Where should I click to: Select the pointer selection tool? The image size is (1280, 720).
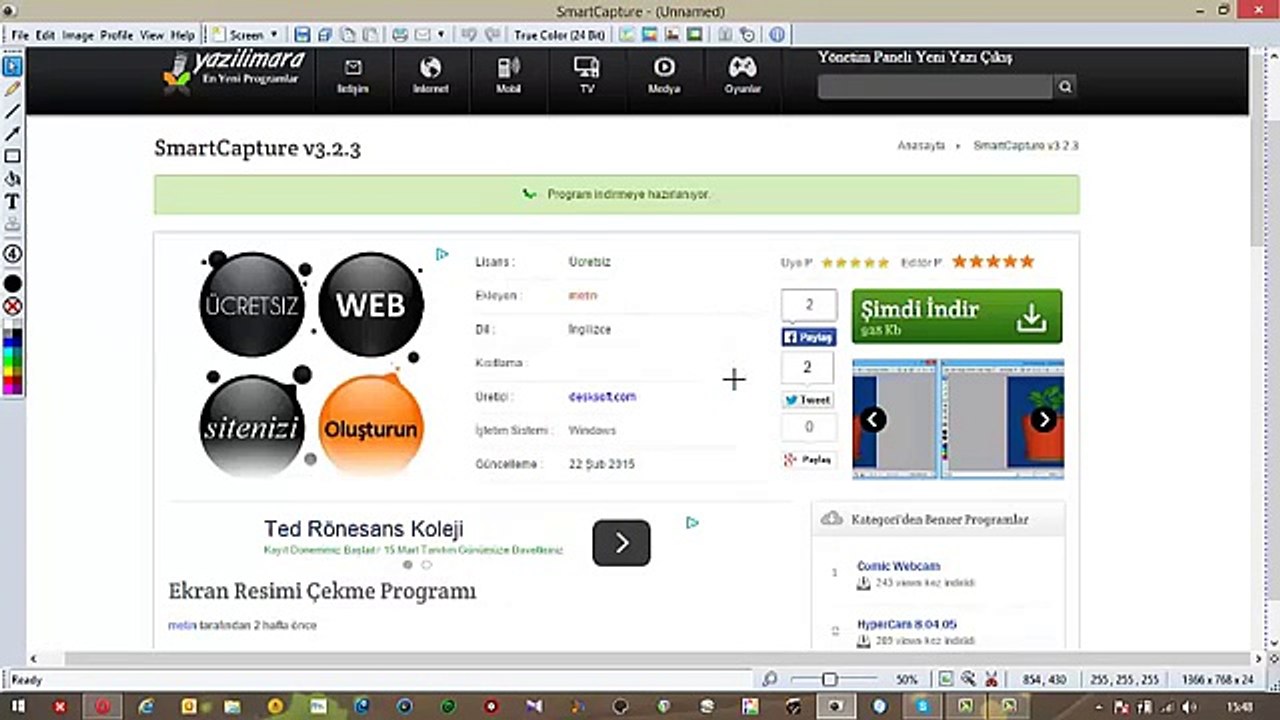click(x=12, y=68)
